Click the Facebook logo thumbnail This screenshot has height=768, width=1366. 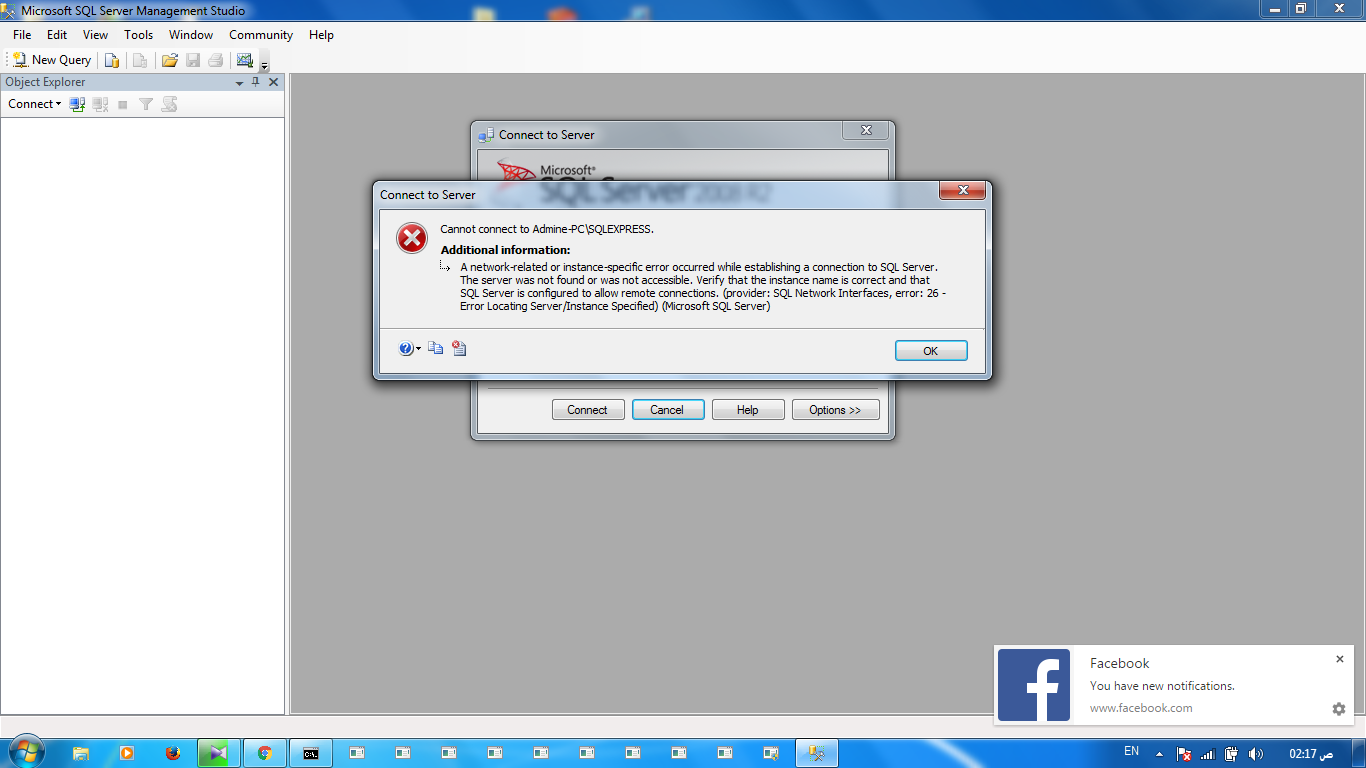pyautogui.click(x=1034, y=685)
